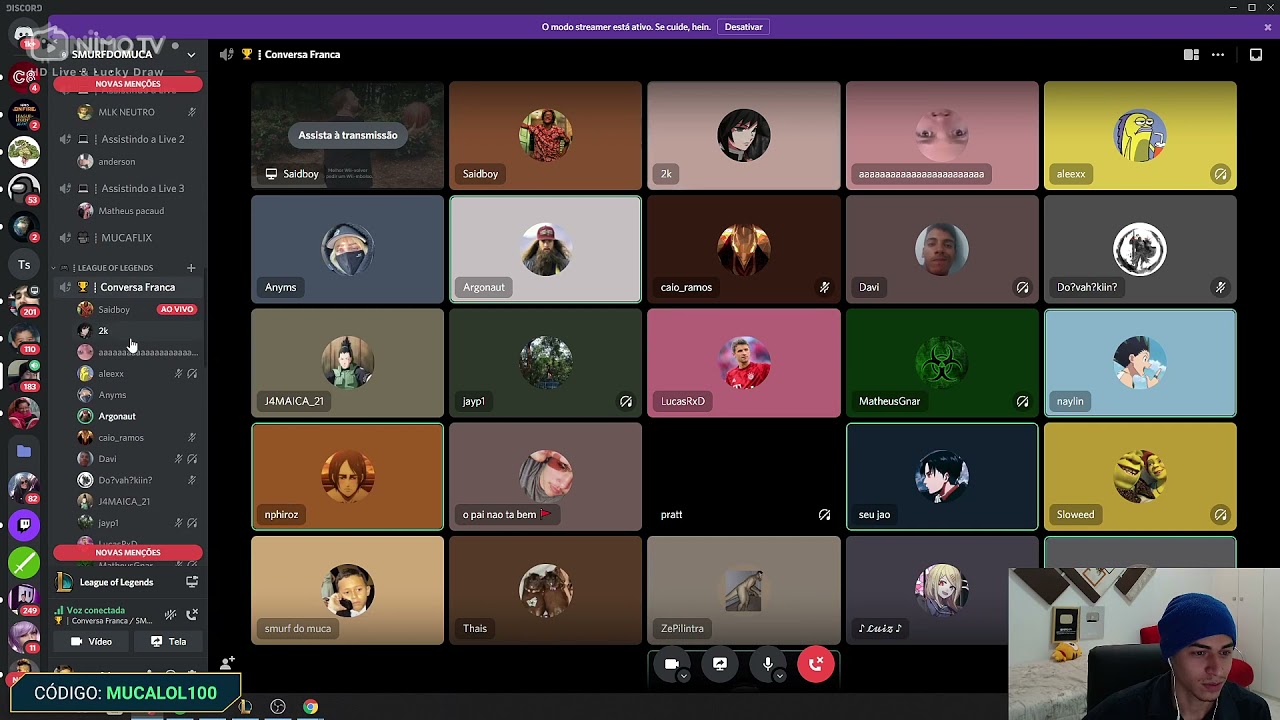Screen dimensions: 1280x720
Task: Select smurf do muca participant tile
Action: pos(347,590)
